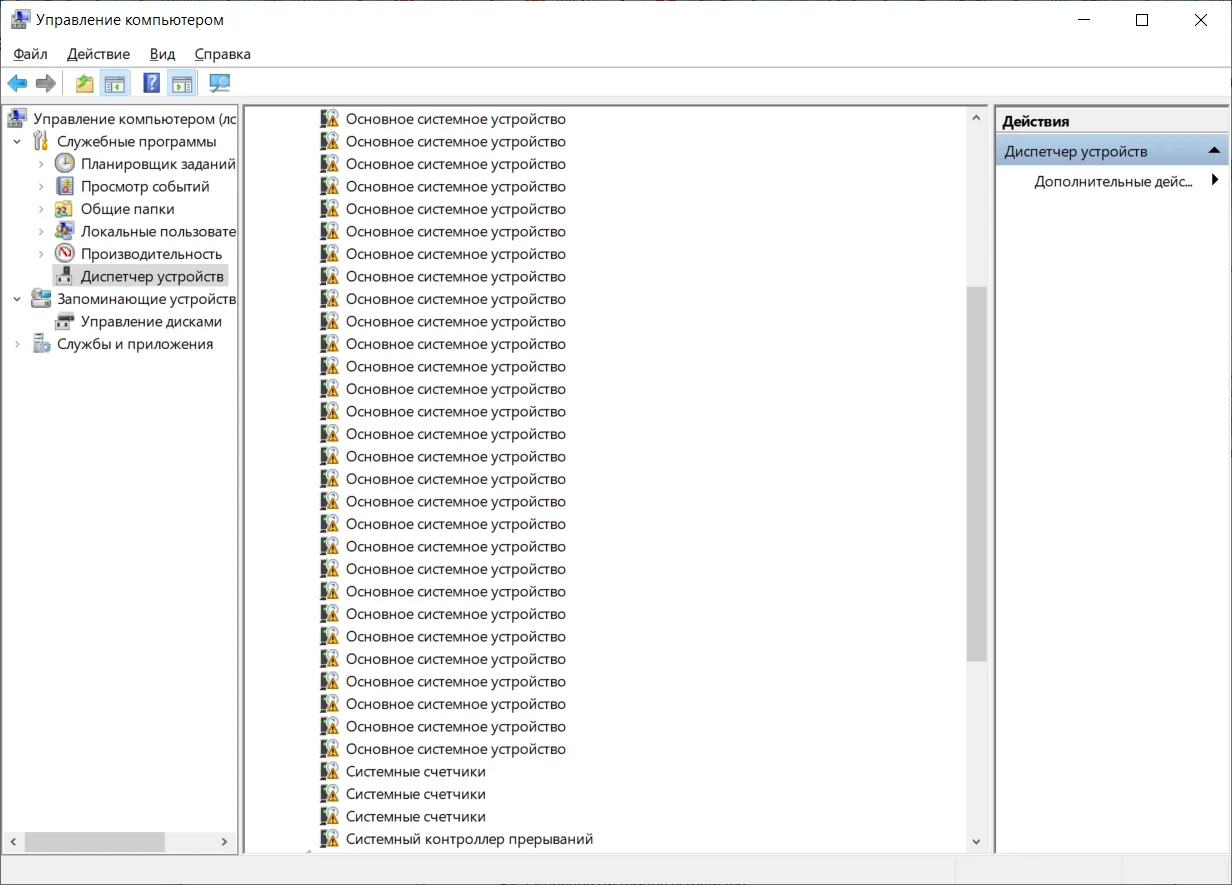The height and width of the screenshot is (885, 1232).
Task: Click the Forward arrow toolbar icon
Action: pos(45,83)
